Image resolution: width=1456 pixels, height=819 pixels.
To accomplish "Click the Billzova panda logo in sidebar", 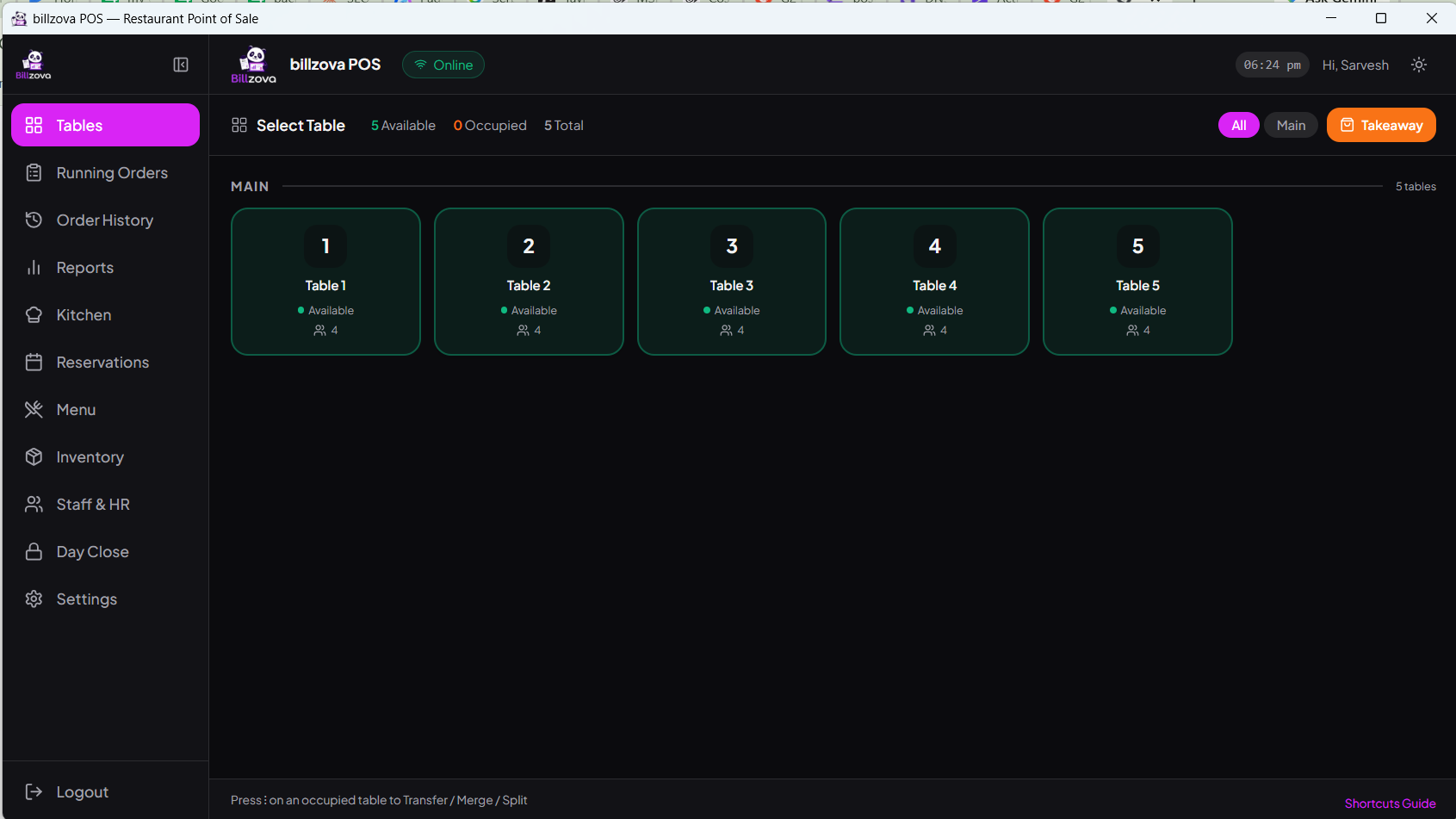I will pos(34,65).
